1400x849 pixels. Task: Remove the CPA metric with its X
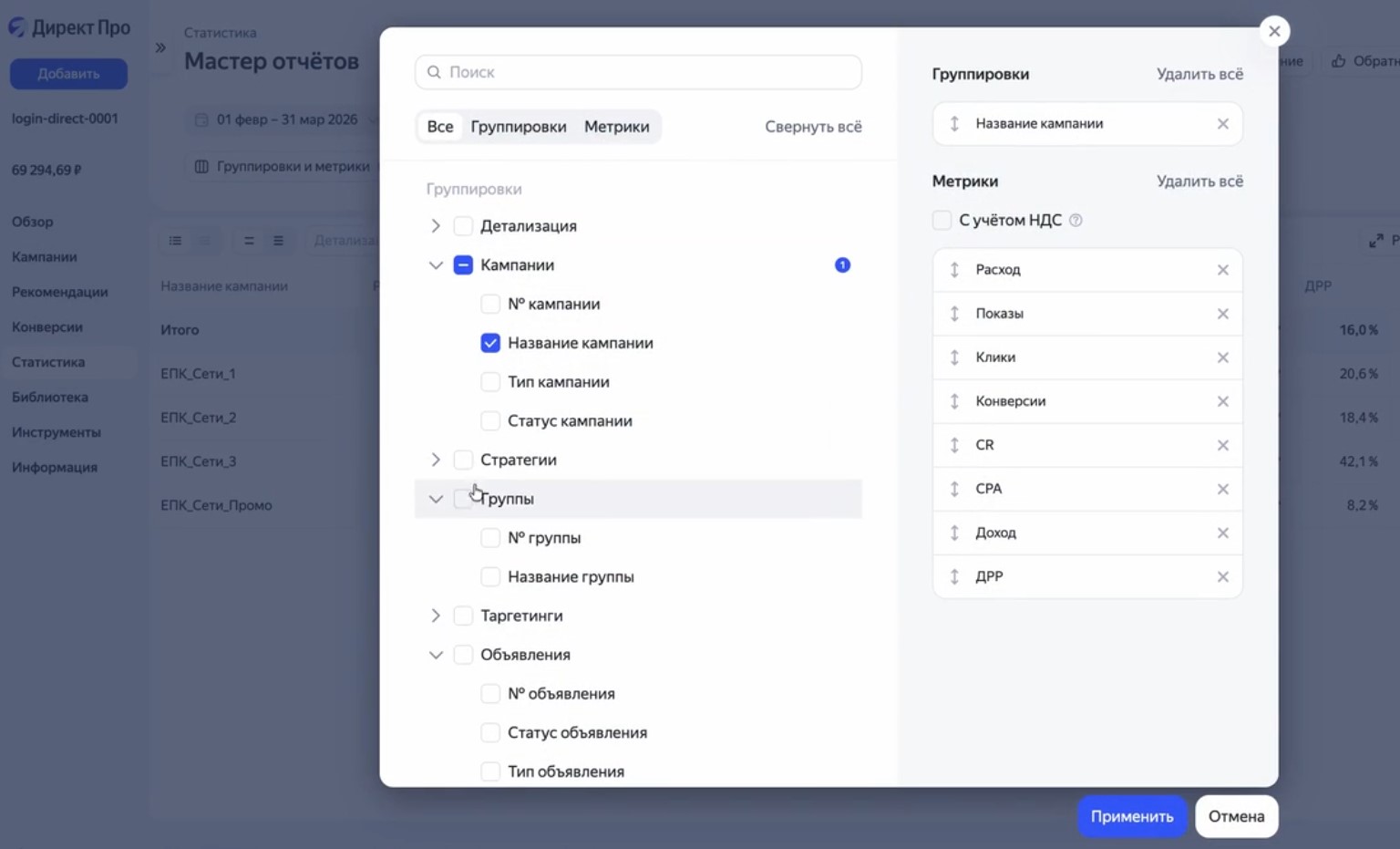coord(1223,489)
